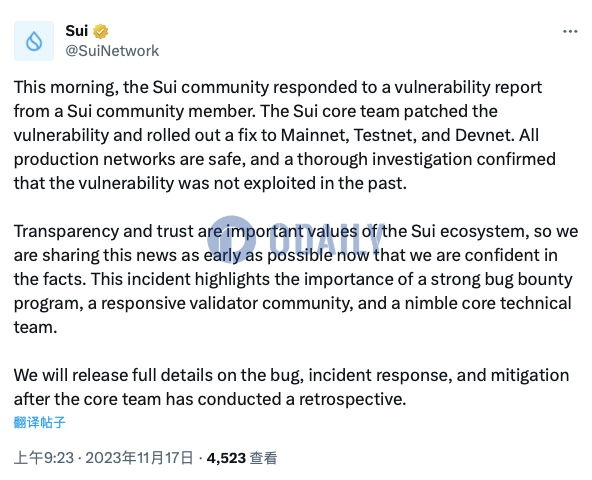This screenshot has height=480, width=592.
Task: Click the 2023年11月17日 post date
Action: [x=139, y=458]
